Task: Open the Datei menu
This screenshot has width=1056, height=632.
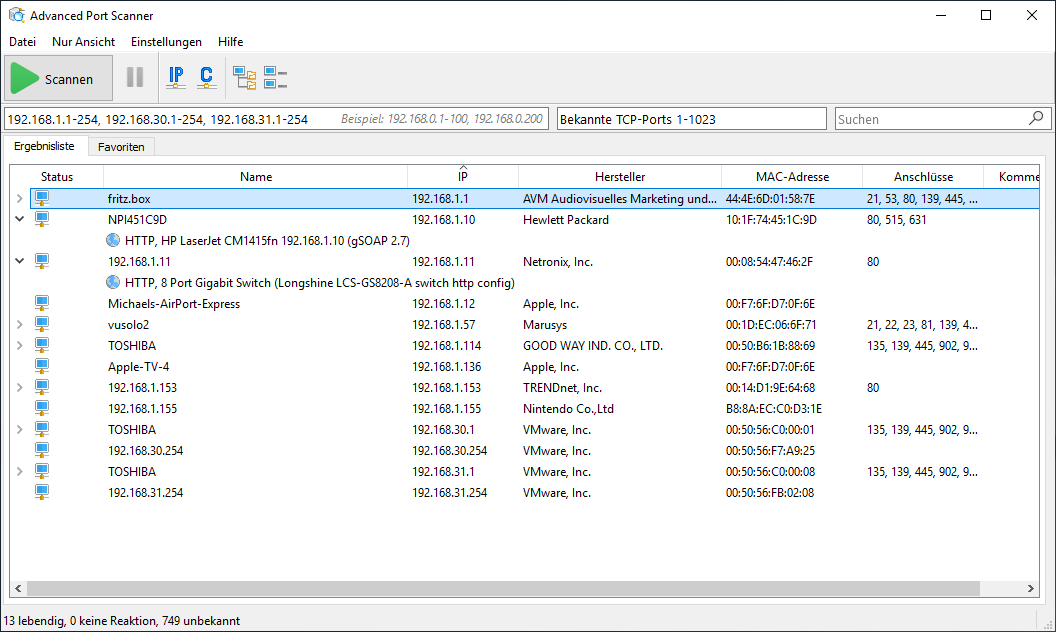Action: click(22, 42)
